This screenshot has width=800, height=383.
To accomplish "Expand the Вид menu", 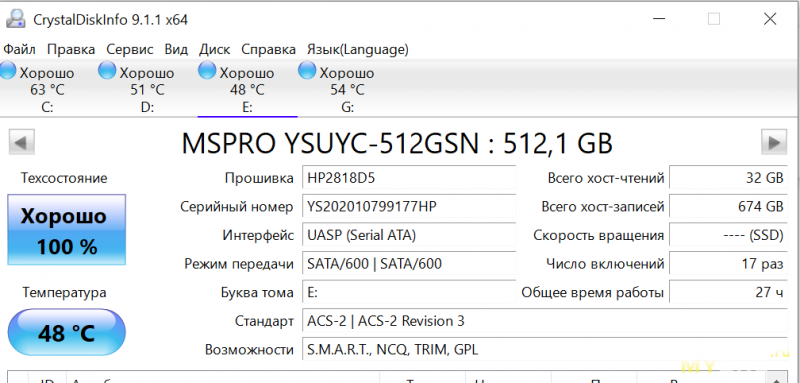I will click(x=176, y=49).
